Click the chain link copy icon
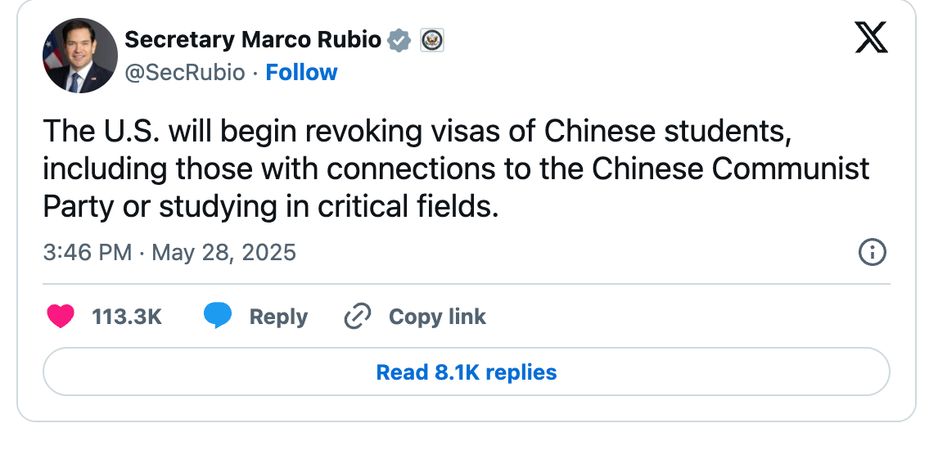The height and width of the screenshot is (450, 938). (357, 317)
